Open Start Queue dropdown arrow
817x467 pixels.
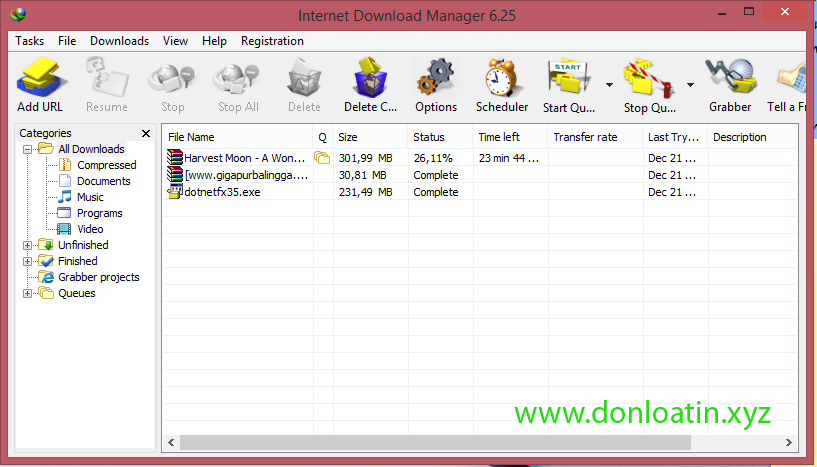pos(609,84)
